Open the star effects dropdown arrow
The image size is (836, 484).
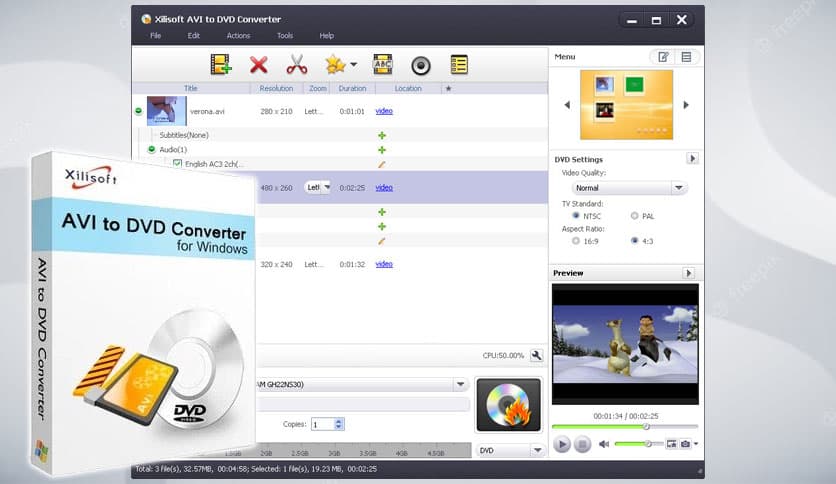pyautogui.click(x=353, y=64)
